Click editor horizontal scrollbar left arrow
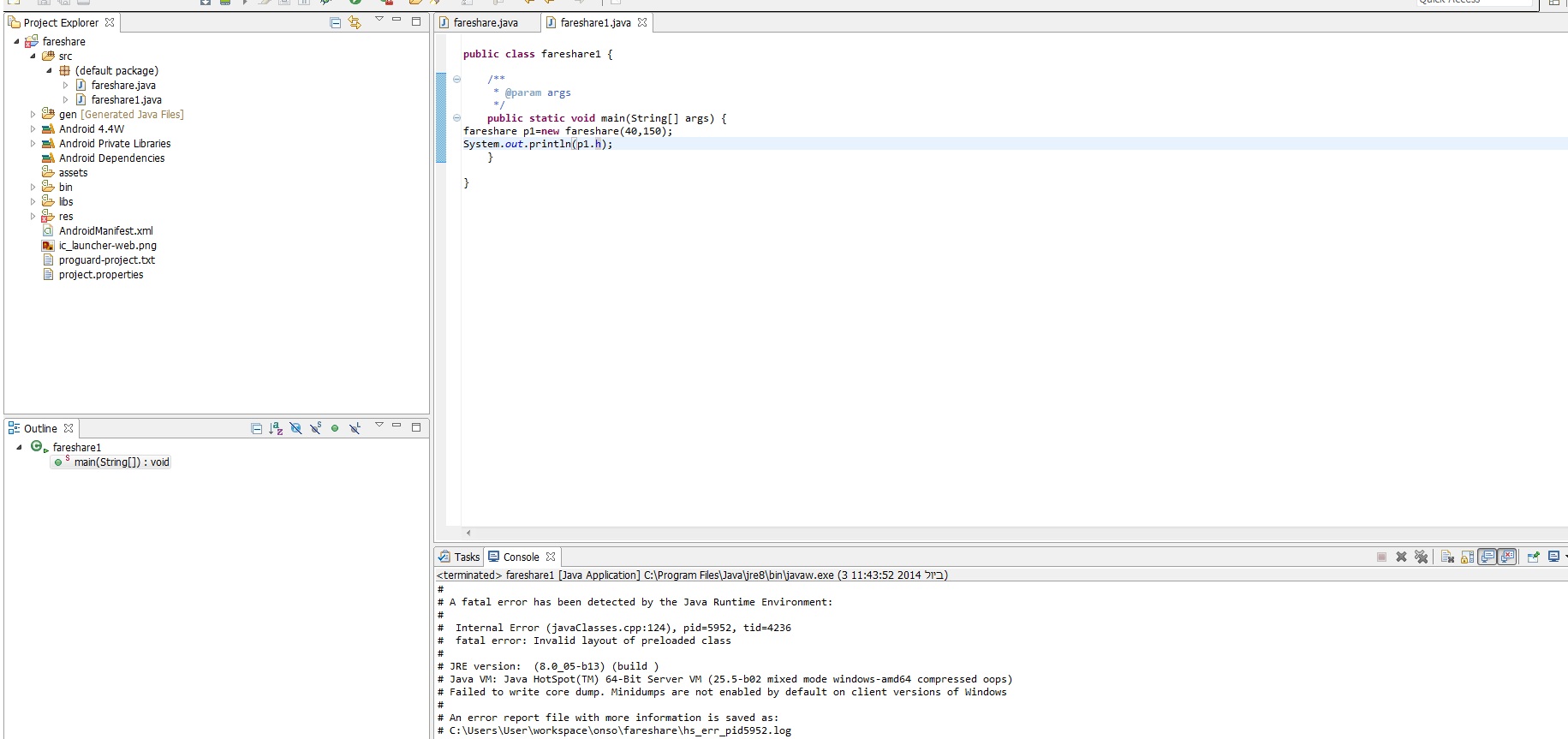 [x=468, y=533]
